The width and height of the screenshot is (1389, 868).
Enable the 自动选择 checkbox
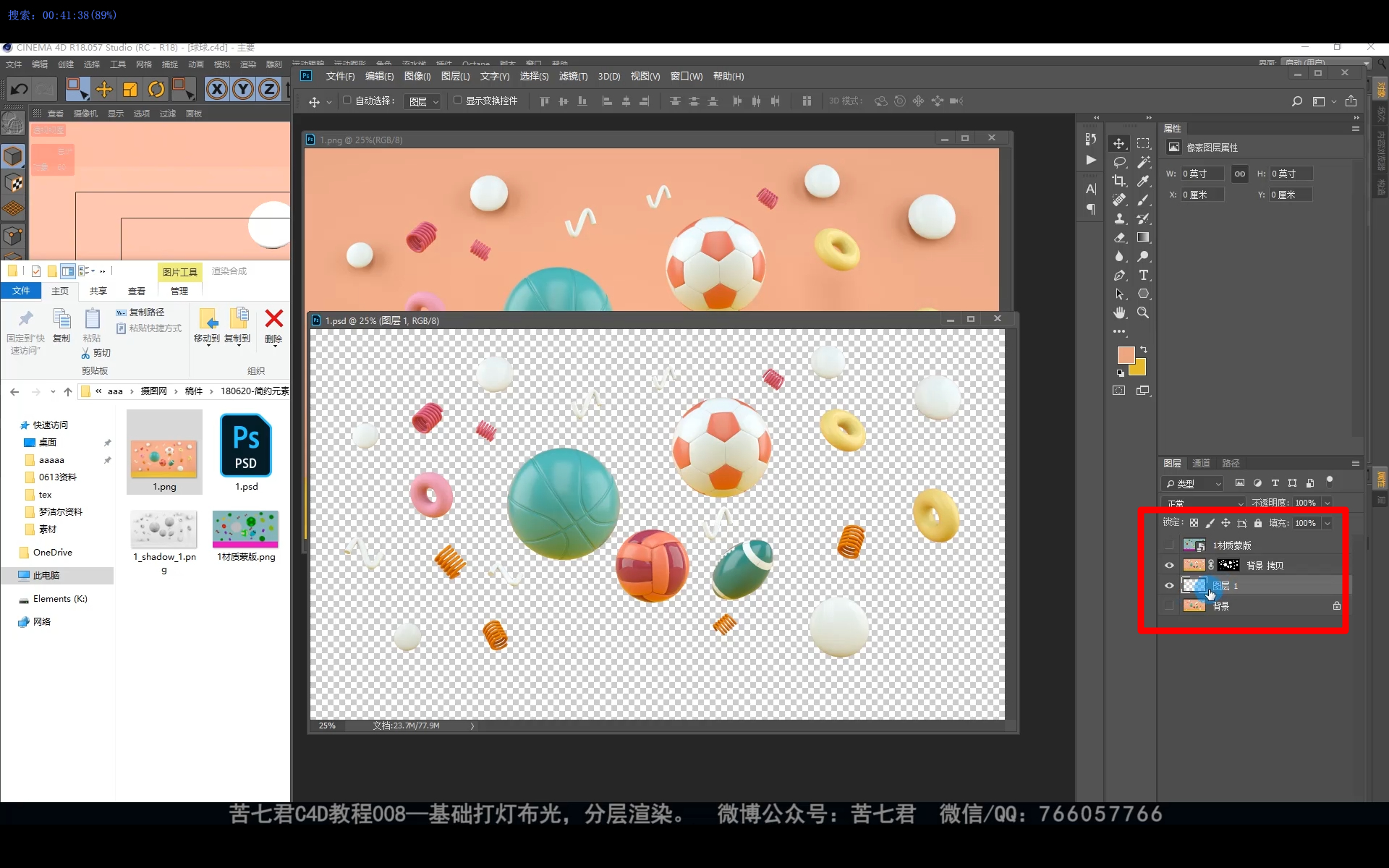(347, 101)
